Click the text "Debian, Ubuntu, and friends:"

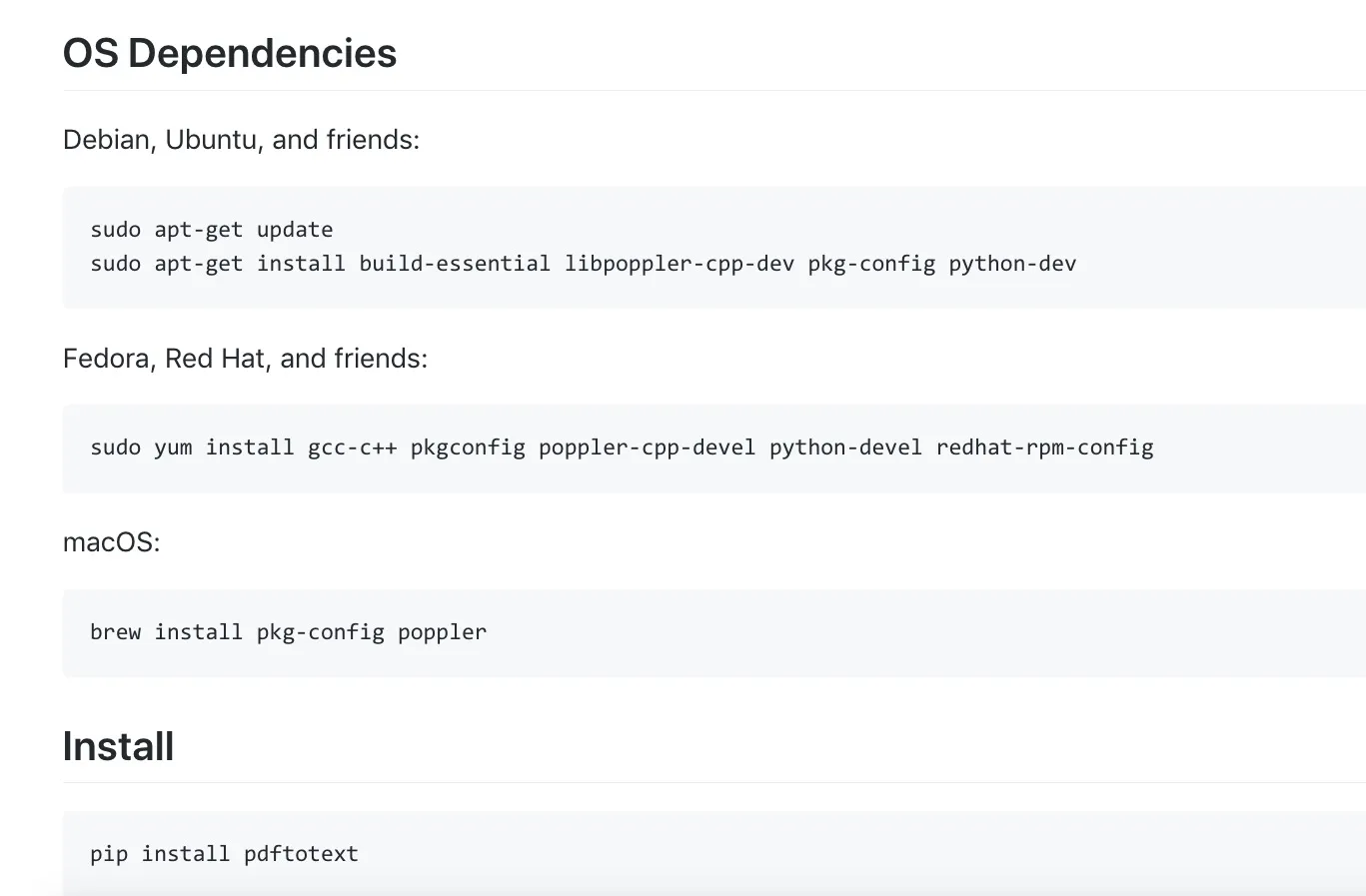[241, 140]
